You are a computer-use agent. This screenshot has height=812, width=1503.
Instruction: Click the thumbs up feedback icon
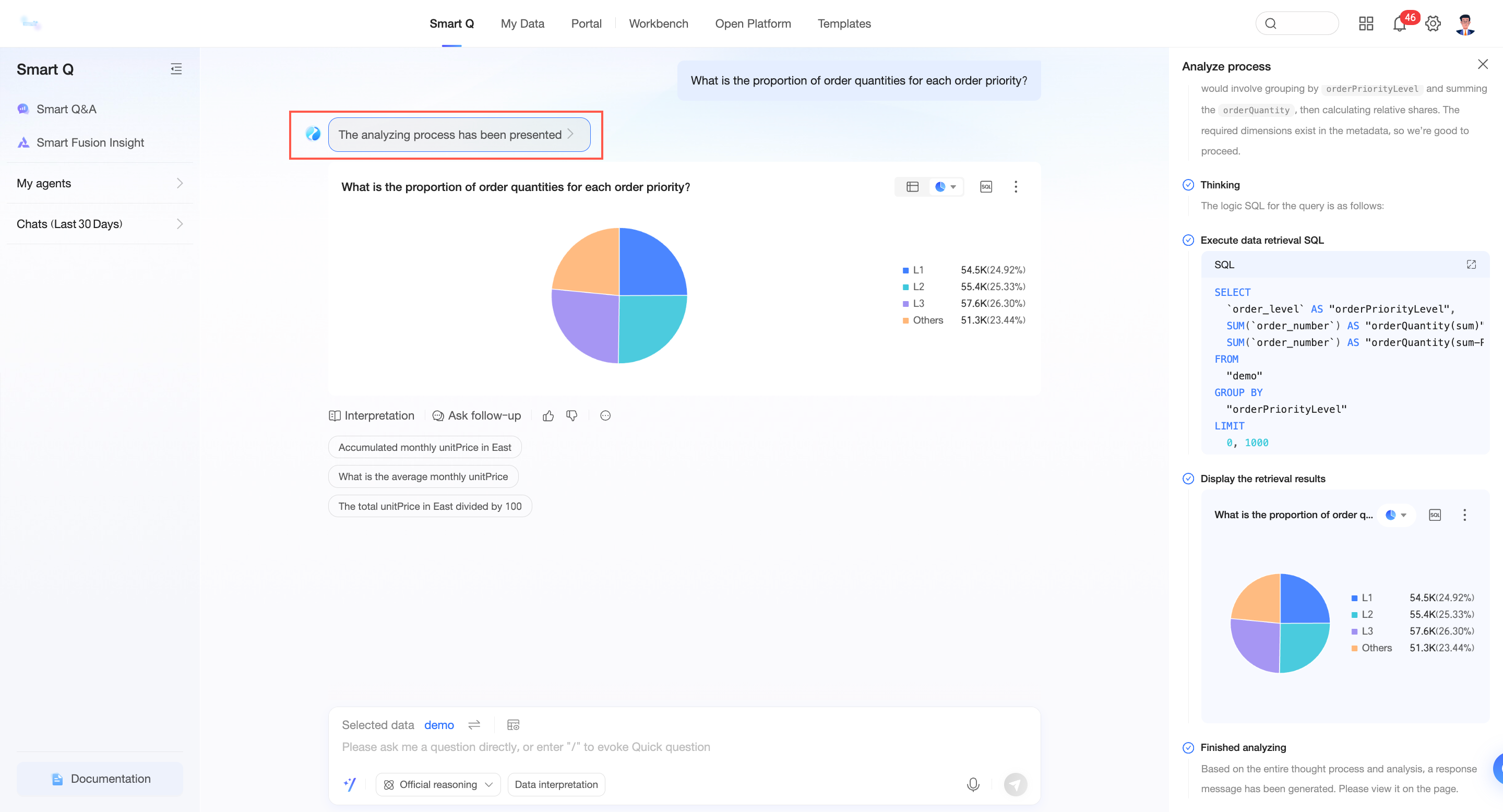tap(548, 415)
